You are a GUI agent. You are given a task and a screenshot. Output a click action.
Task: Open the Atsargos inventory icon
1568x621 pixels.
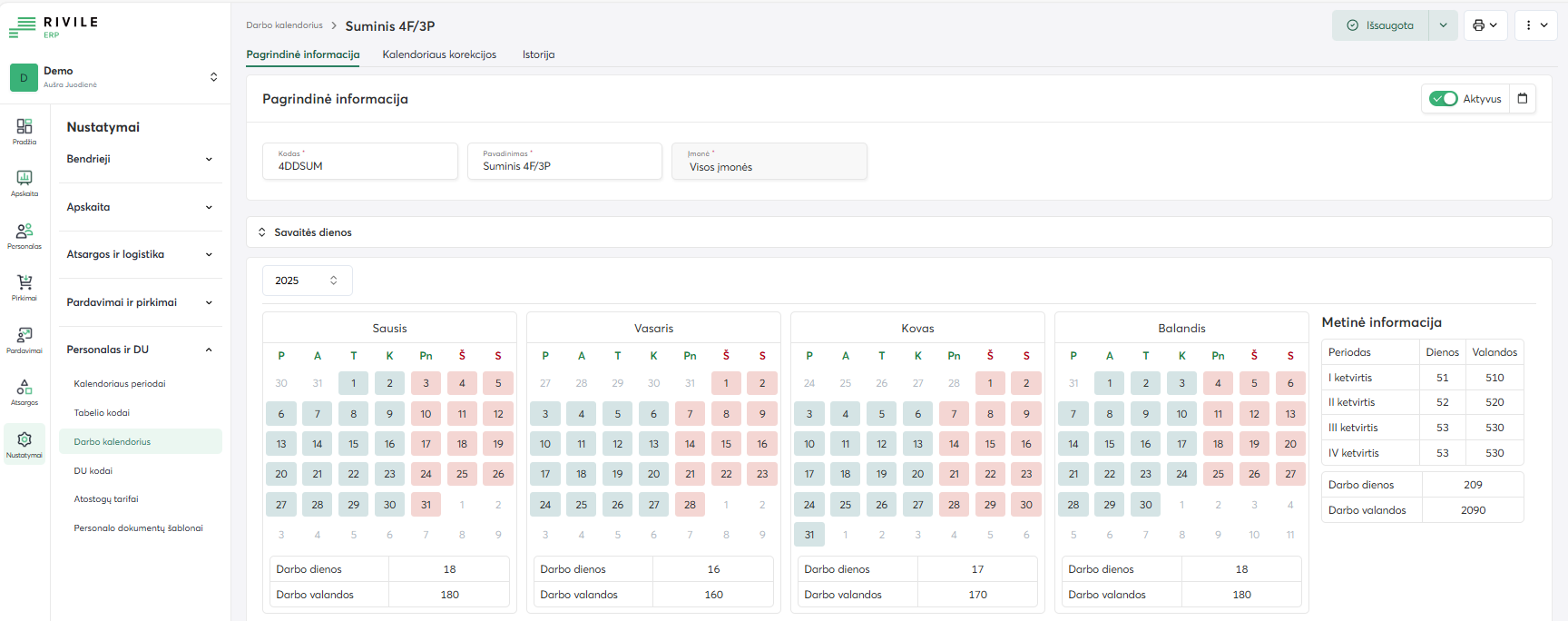pyautogui.click(x=24, y=392)
